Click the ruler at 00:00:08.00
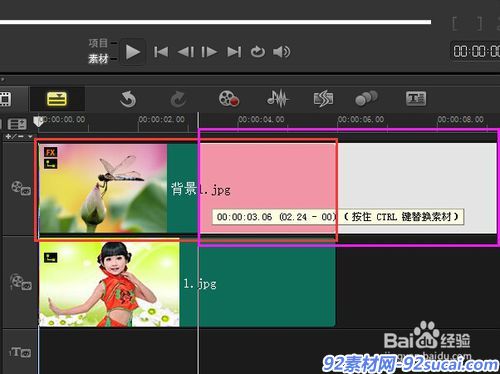Viewport: 500px width, 374px height. tap(460, 119)
